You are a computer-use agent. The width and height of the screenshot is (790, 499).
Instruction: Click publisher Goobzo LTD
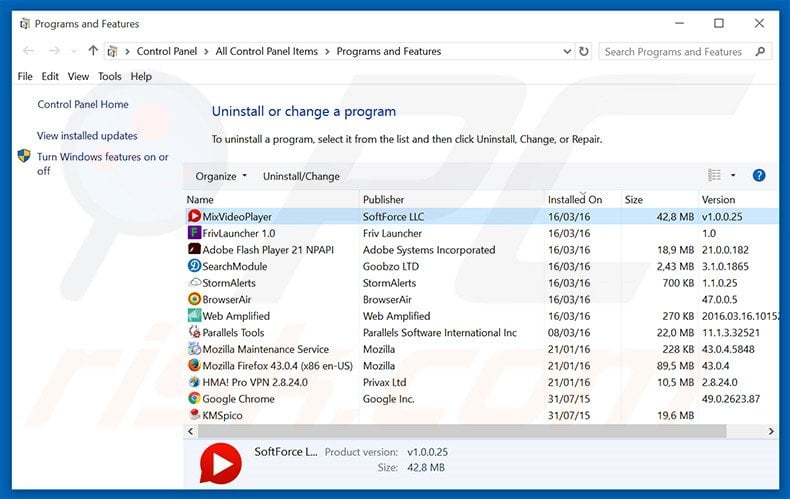click(x=390, y=266)
